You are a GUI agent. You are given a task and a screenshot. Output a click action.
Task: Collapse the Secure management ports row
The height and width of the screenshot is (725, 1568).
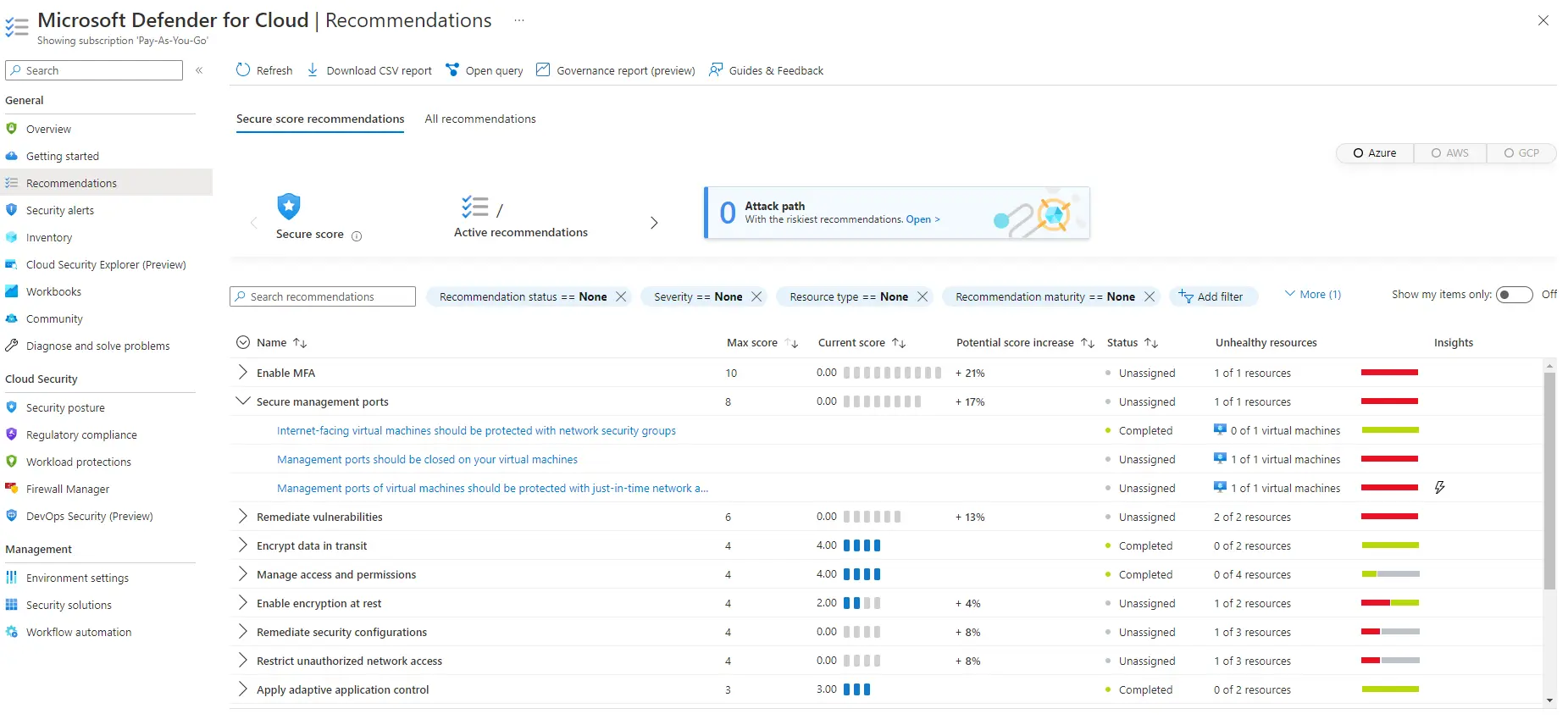[243, 401]
